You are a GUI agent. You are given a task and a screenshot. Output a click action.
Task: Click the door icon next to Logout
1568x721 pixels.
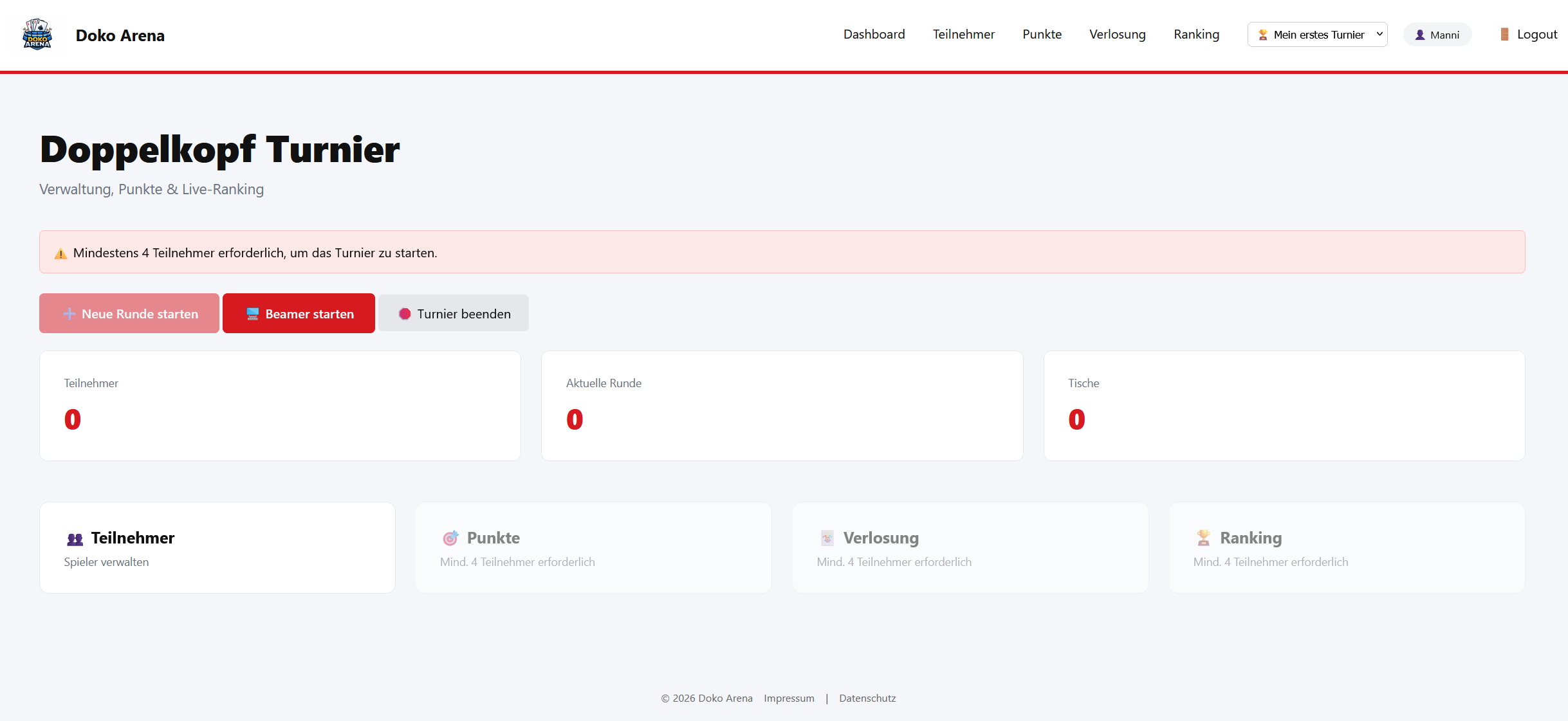(x=1504, y=34)
